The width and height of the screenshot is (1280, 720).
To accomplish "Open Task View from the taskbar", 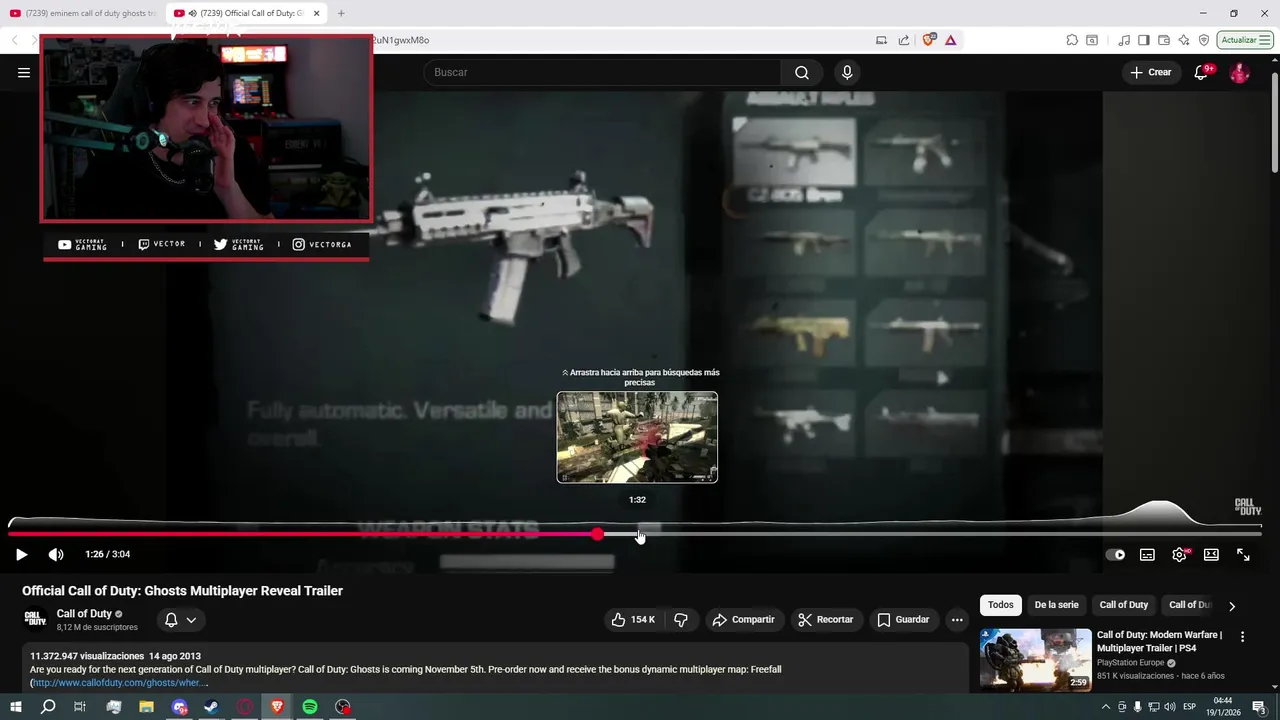I will (80, 707).
